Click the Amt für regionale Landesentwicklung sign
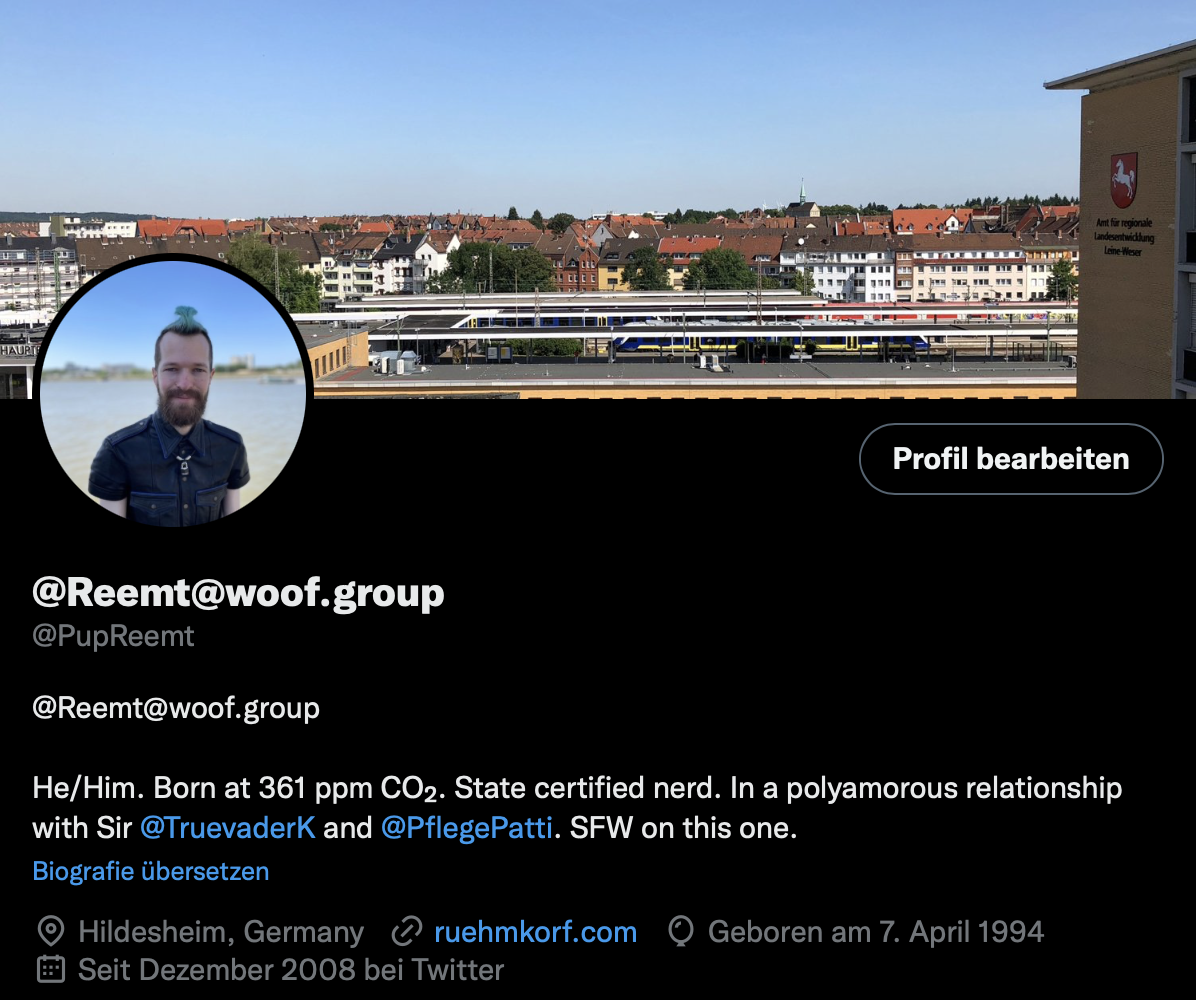 1124,236
